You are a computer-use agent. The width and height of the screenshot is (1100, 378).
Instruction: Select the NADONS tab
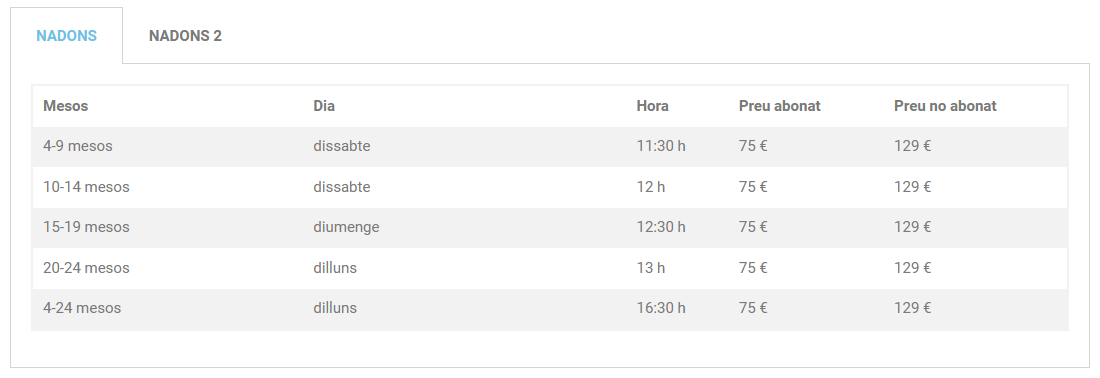point(67,36)
